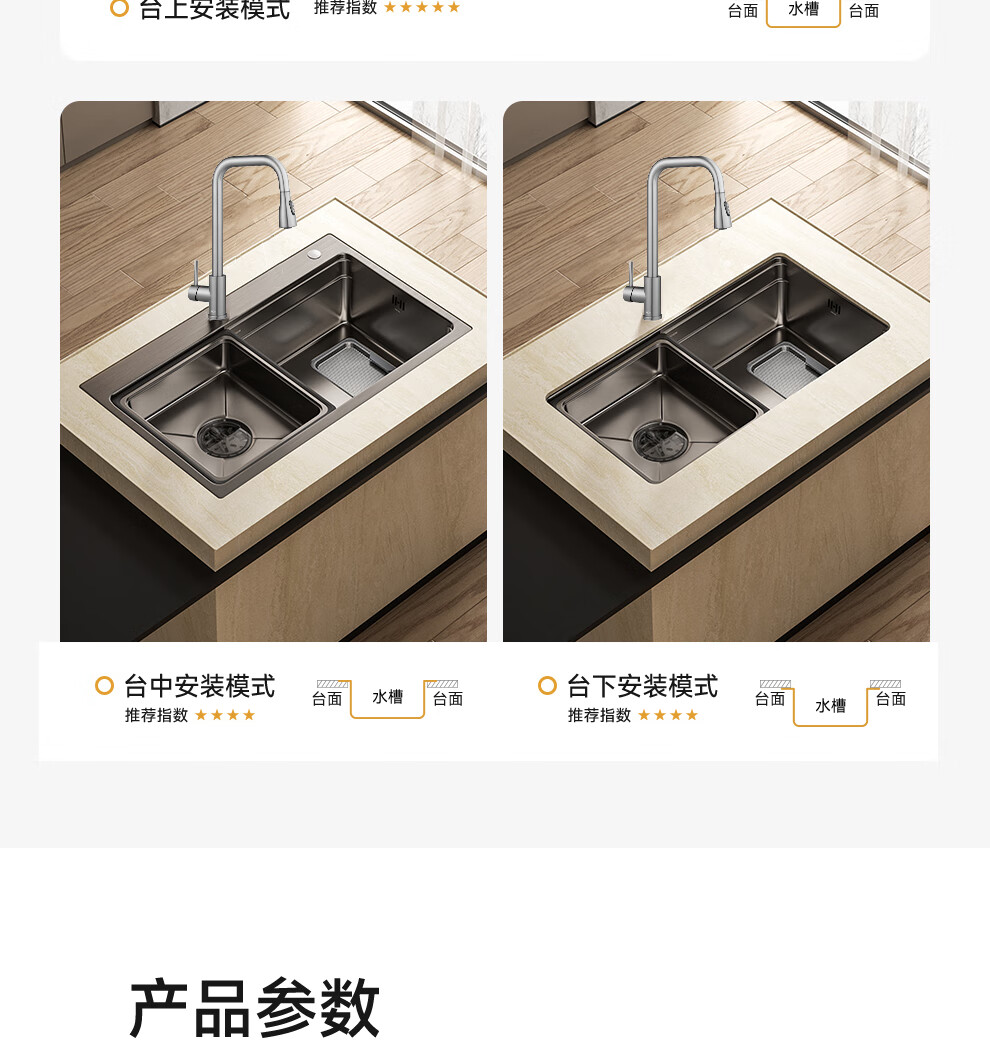Click the four-star rating under 台下安装模式

pyautogui.click(x=668, y=715)
